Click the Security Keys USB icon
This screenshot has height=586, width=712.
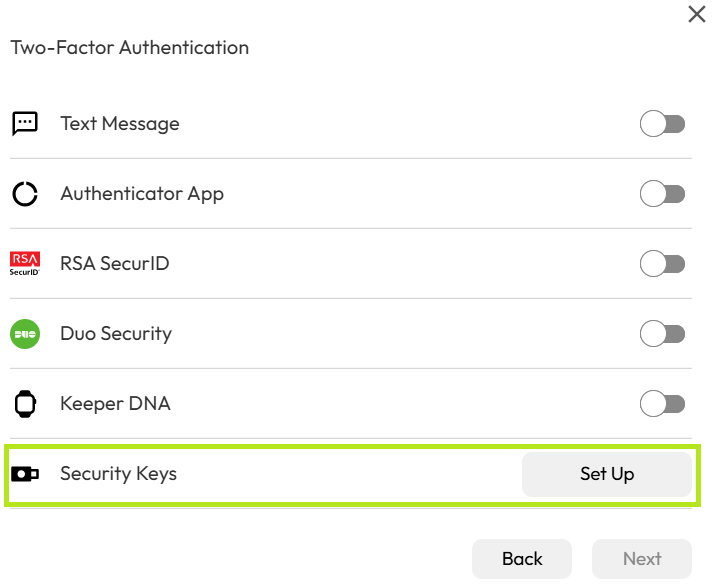point(25,474)
